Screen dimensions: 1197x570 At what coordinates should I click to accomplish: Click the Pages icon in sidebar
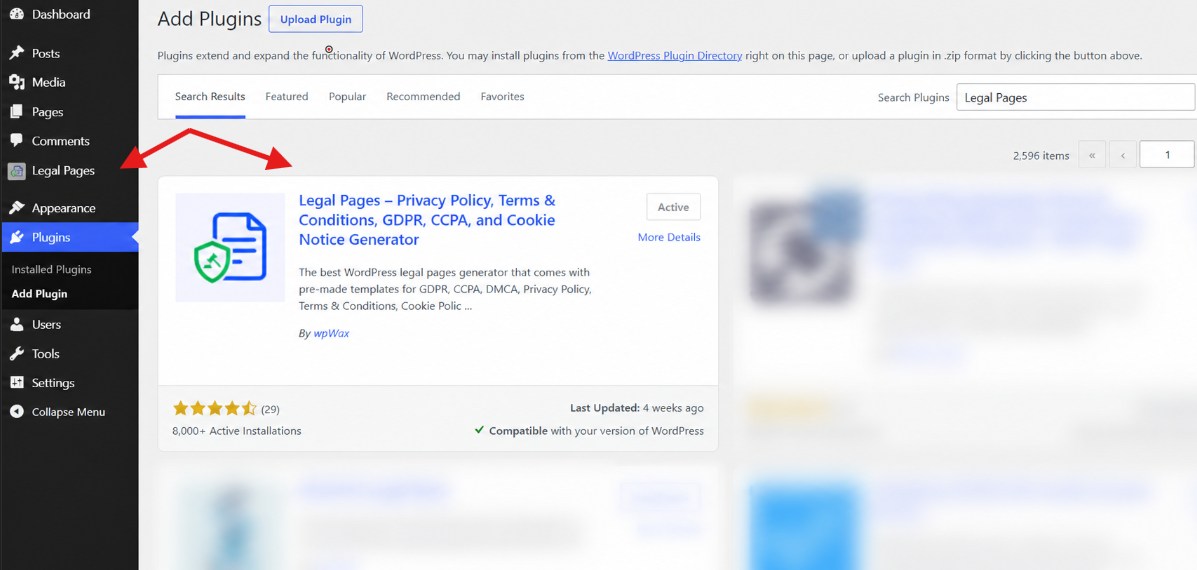(x=16, y=112)
